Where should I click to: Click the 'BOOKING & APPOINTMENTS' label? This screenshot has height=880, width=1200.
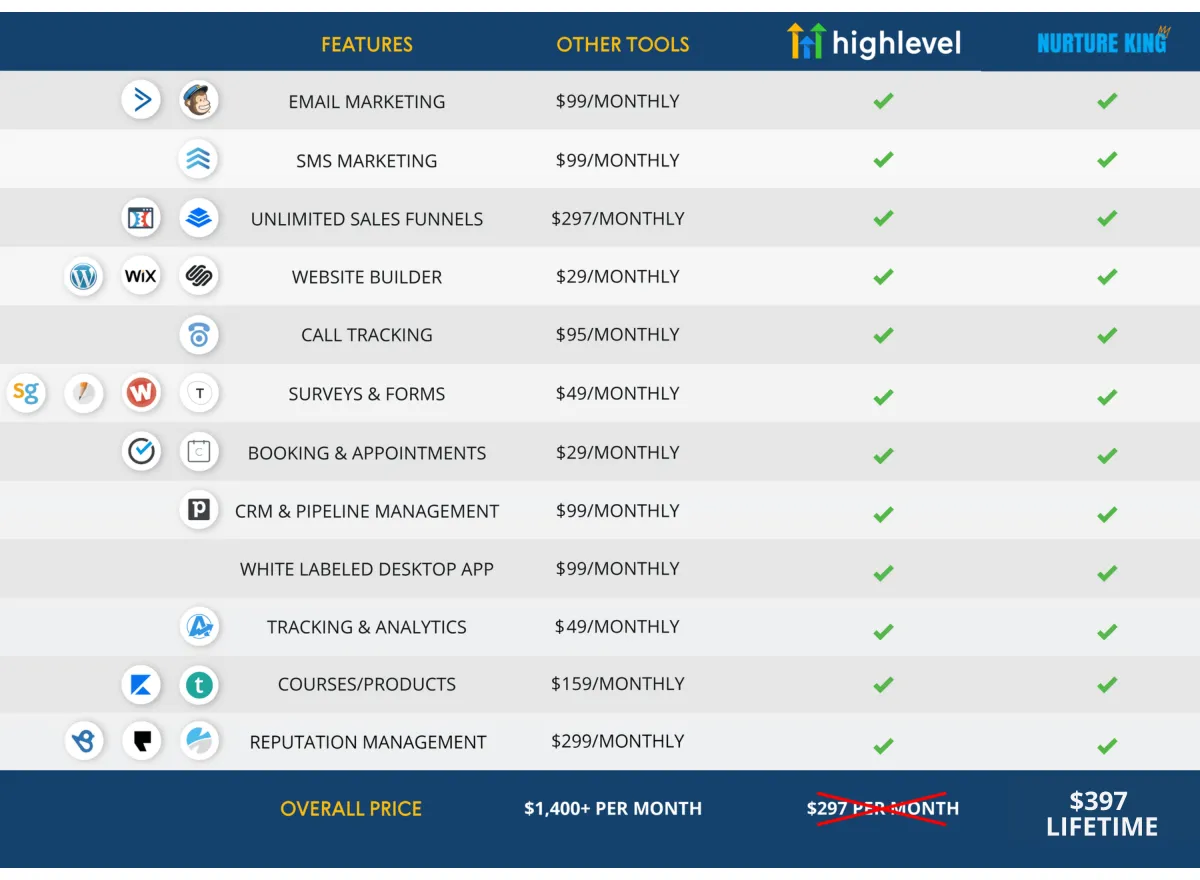pyautogui.click(x=367, y=452)
